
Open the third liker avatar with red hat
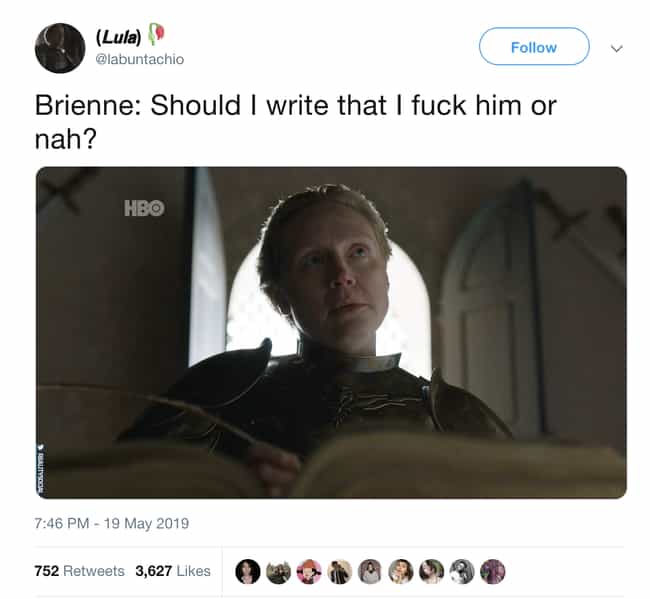click(x=309, y=571)
